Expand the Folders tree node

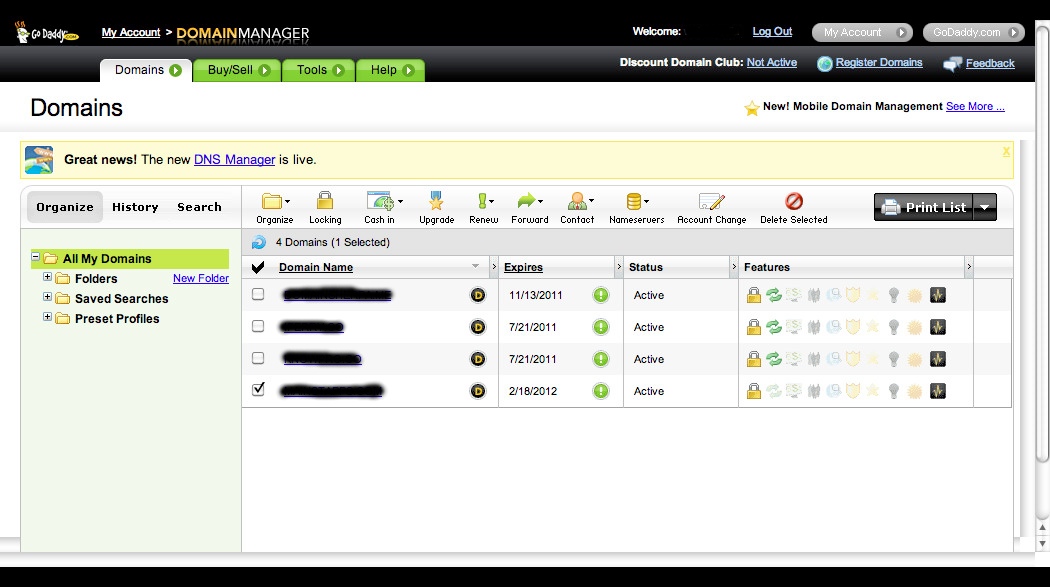point(47,277)
